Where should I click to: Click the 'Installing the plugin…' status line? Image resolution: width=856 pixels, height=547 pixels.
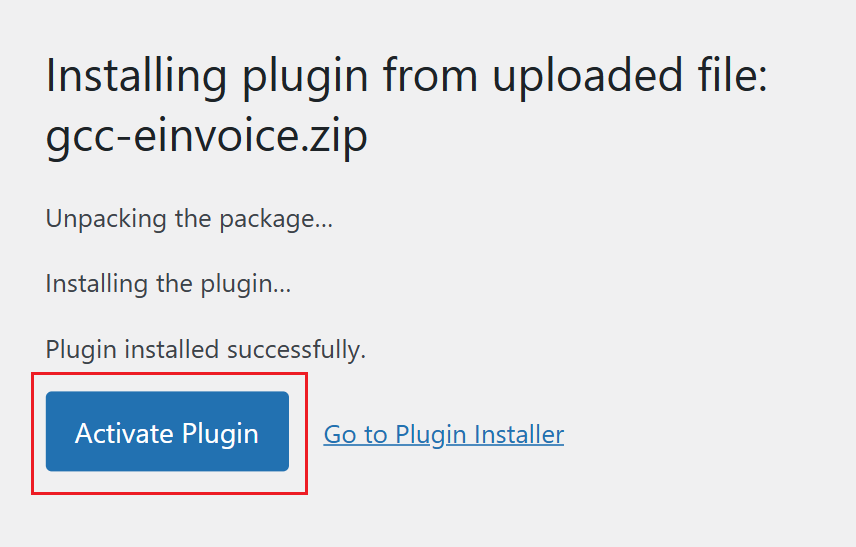tap(168, 284)
